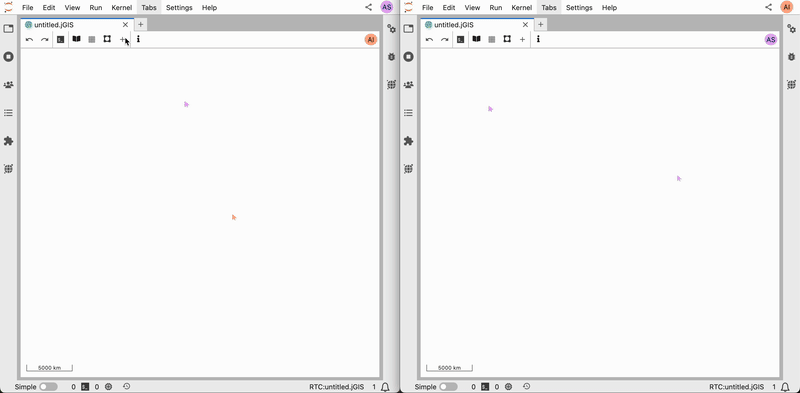Open View menu in left window

72,8
